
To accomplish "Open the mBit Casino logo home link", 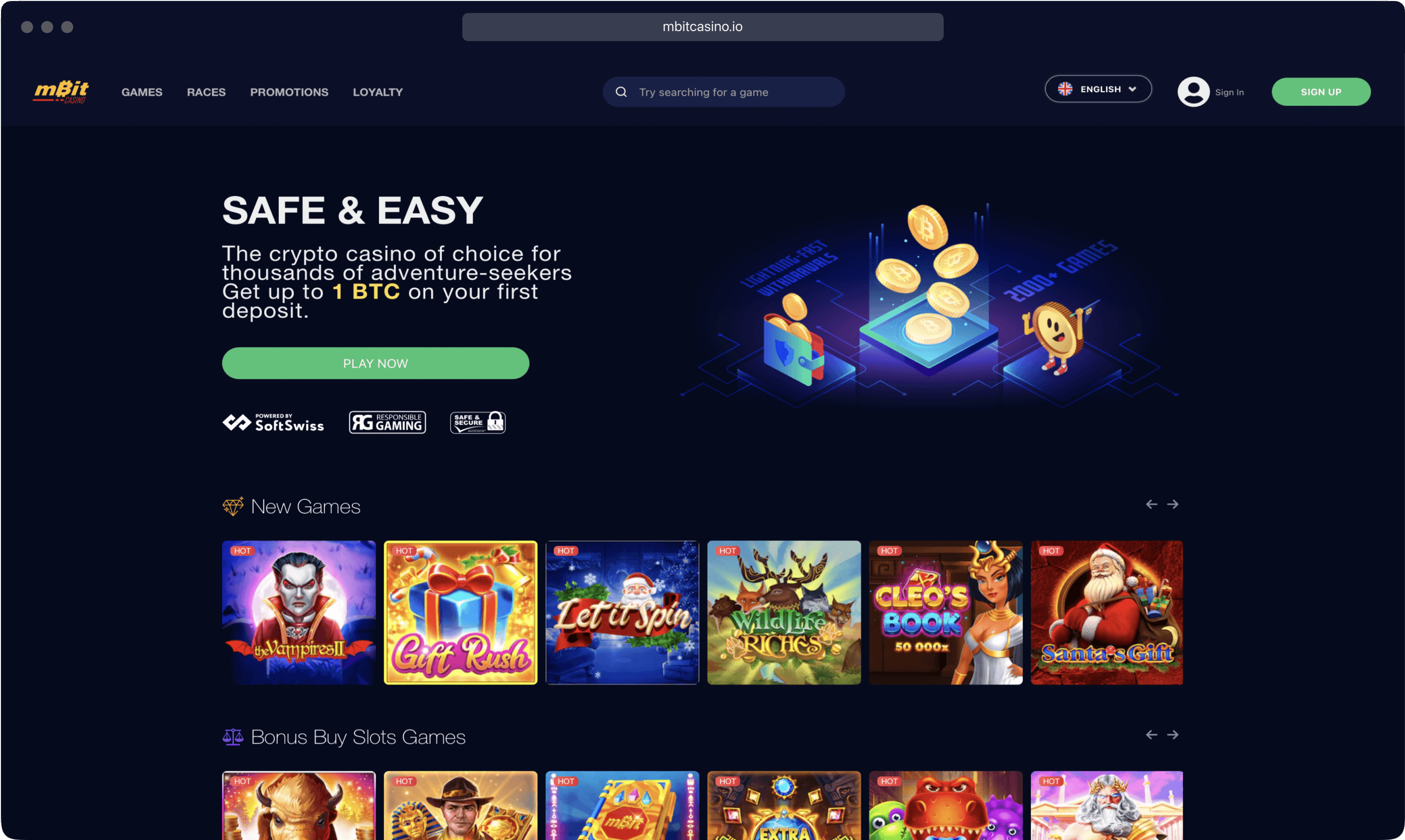I will coord(61,92).
